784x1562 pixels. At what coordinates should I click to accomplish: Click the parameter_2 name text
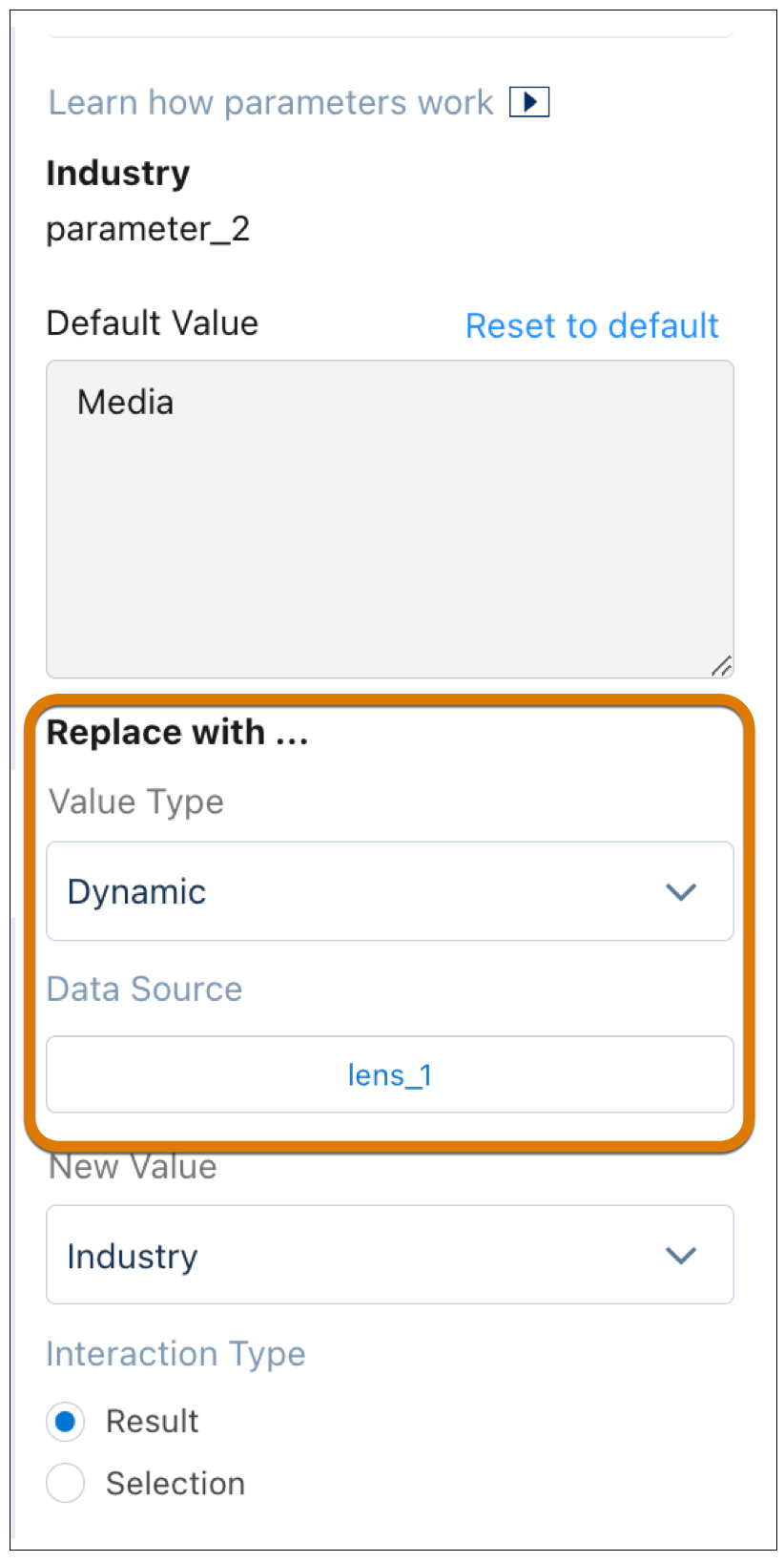pos(148,229)
